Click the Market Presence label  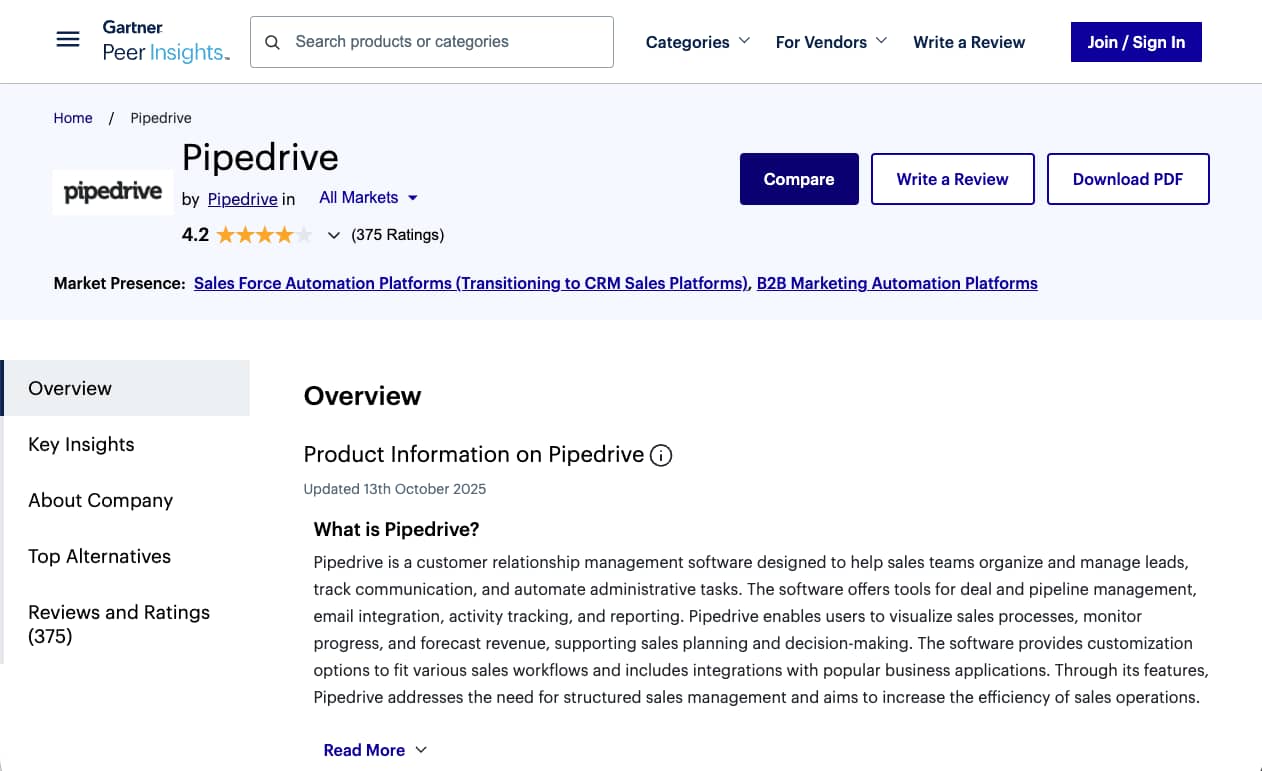point(120,283)
